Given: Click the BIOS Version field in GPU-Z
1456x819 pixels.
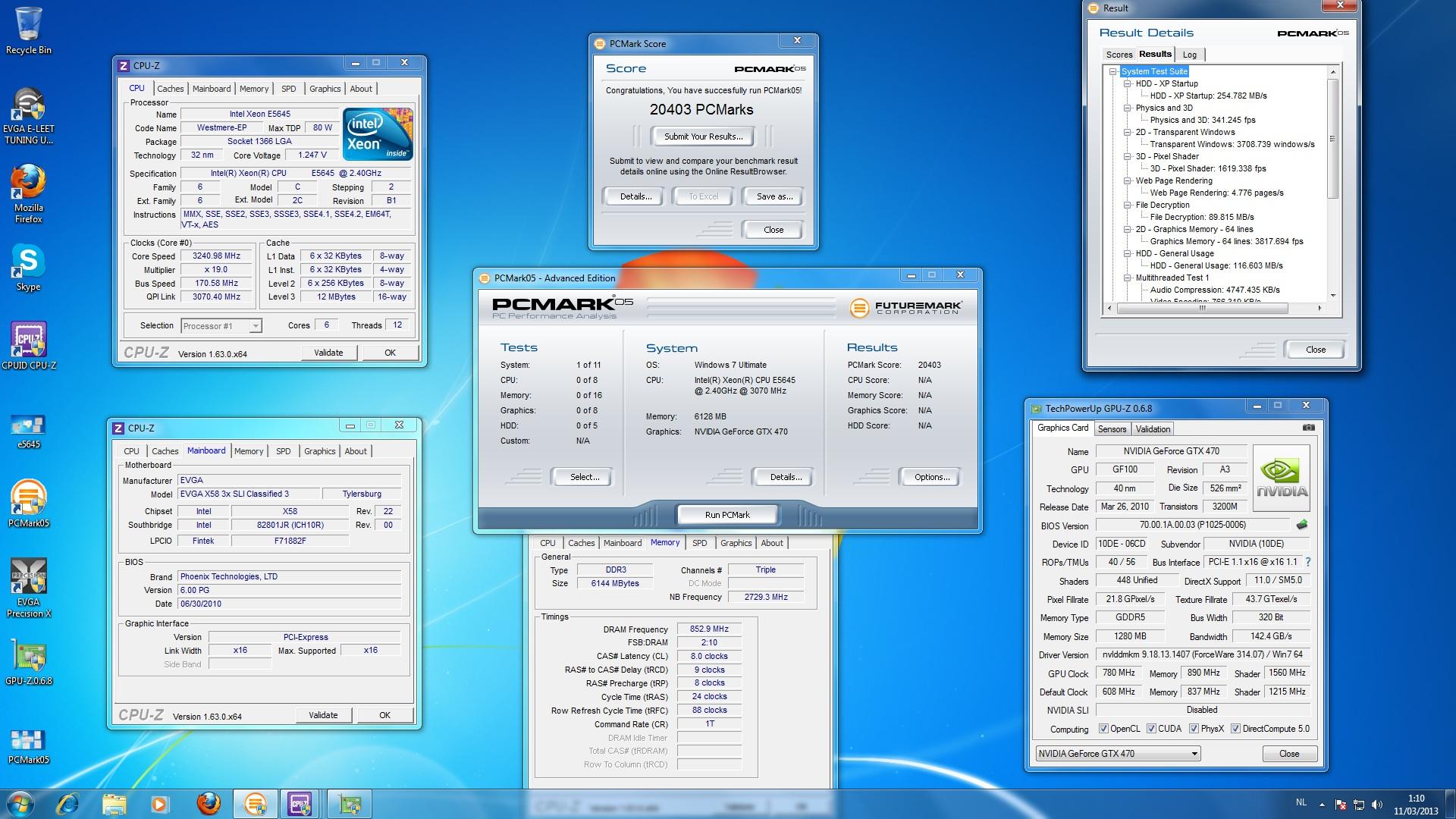Looking at the screenshot, I should (x=1193, y=525).
